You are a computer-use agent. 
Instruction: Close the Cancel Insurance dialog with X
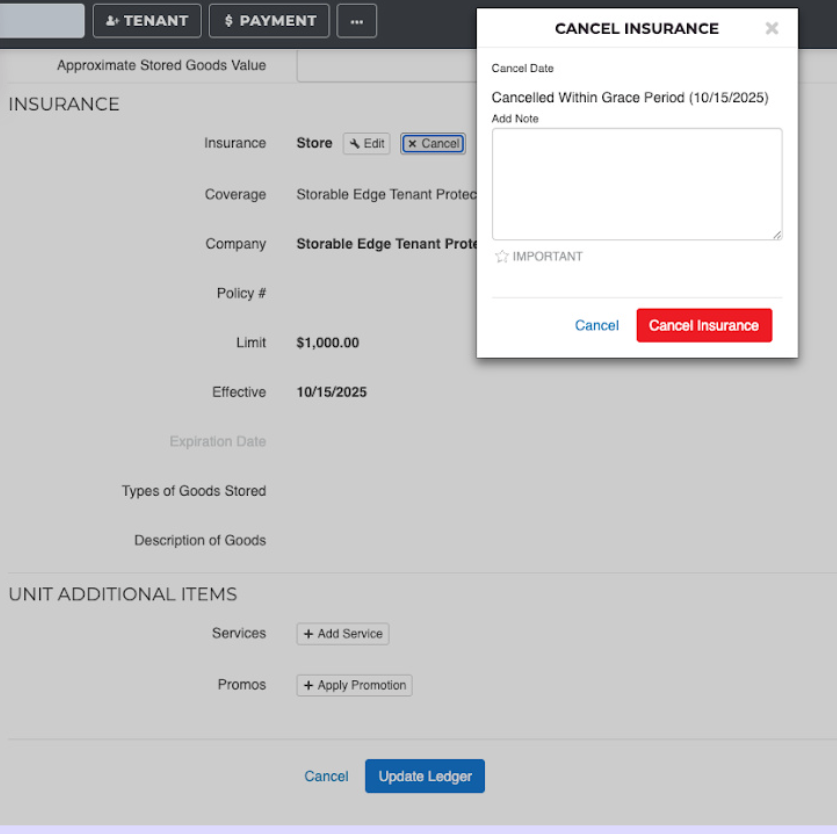[771, 29]
